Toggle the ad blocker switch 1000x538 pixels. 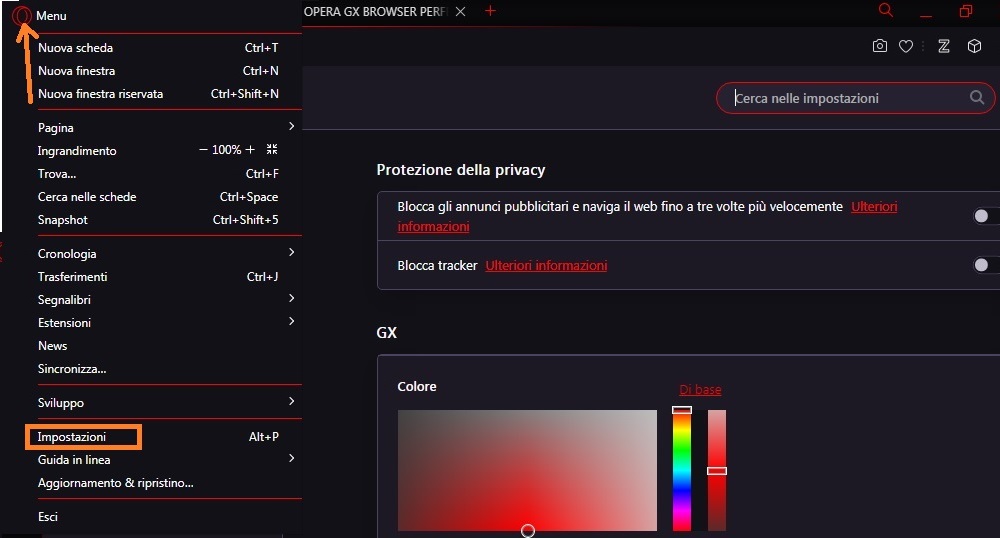pyautogui.click(x=986, y=216)
